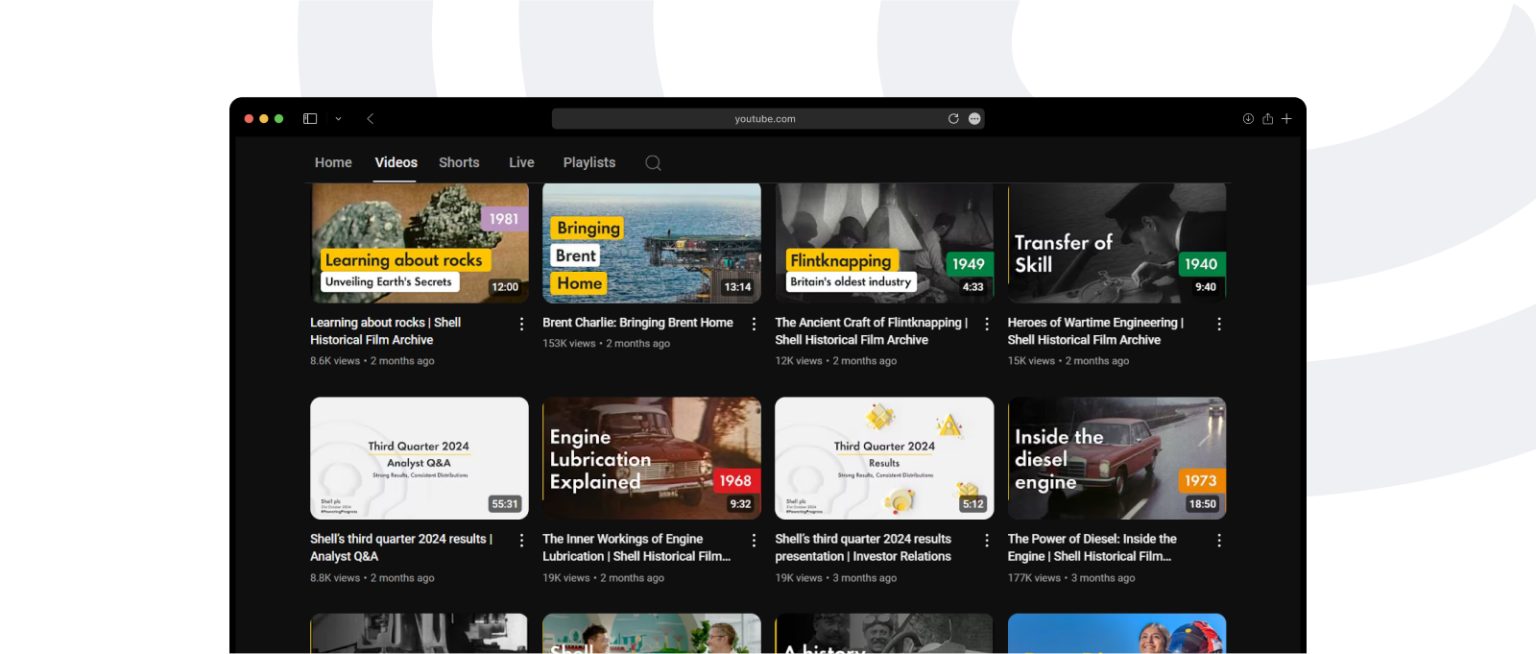The image size is (1536, 654).
Task: Share the current page
Action: 1267,118
